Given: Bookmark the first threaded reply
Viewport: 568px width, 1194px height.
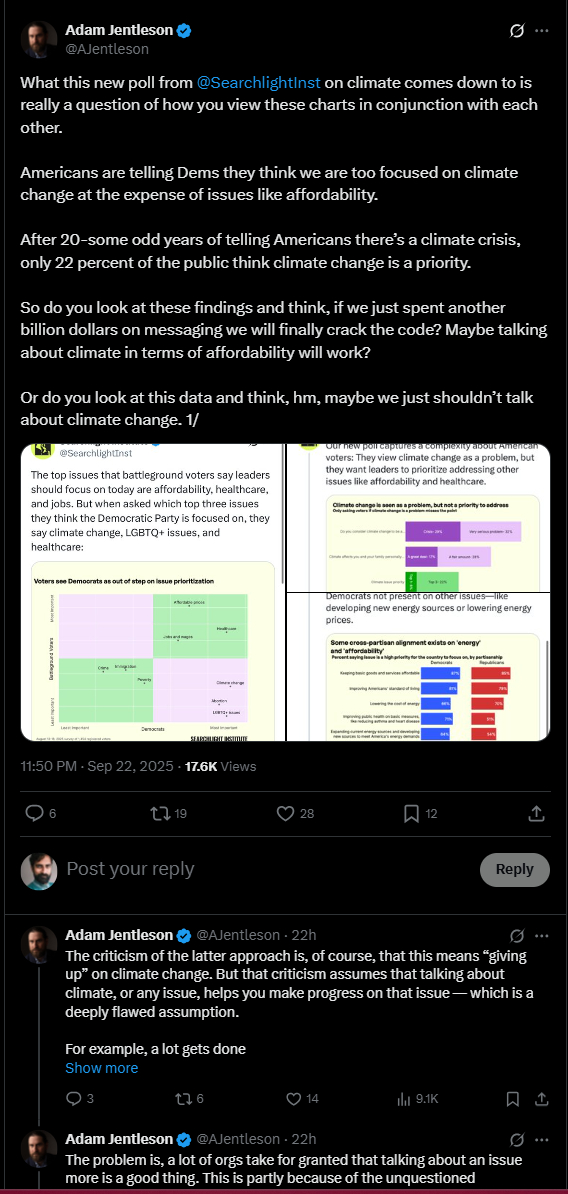Looking at the screenshot, I should (513, 1099).
